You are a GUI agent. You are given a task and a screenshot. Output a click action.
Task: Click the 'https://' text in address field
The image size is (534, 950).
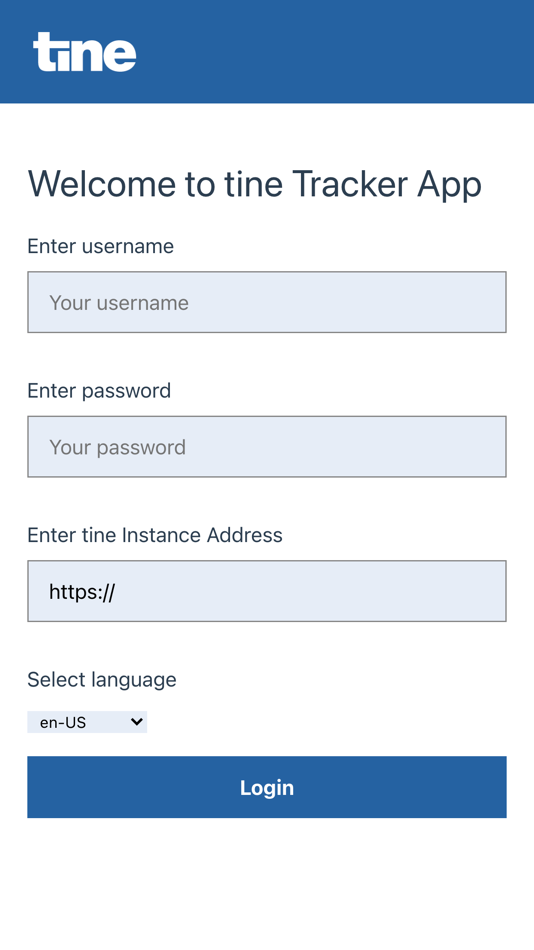pos(82,591)
